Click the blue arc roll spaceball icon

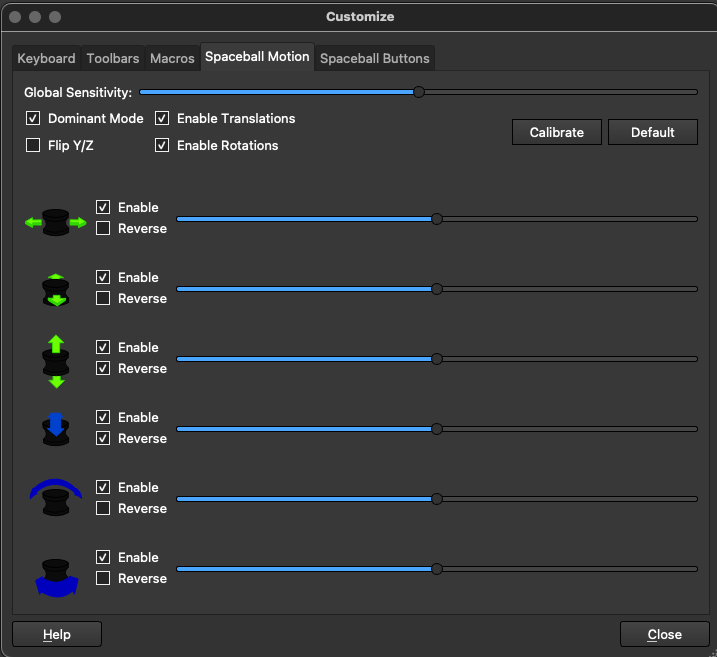pyautogui.click(x=56, y=497)
